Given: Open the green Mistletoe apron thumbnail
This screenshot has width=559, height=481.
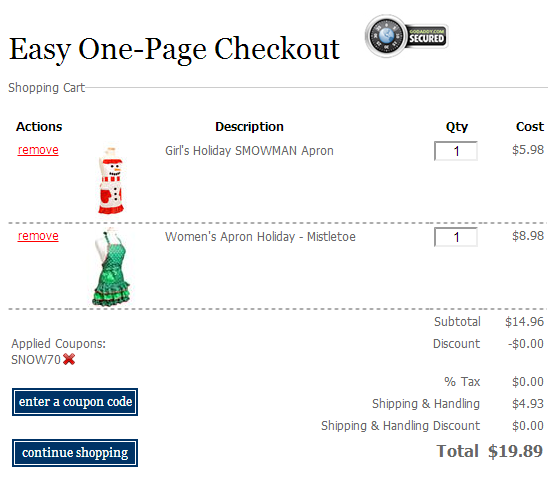Looking at the screenshot, I should [112, 267].
